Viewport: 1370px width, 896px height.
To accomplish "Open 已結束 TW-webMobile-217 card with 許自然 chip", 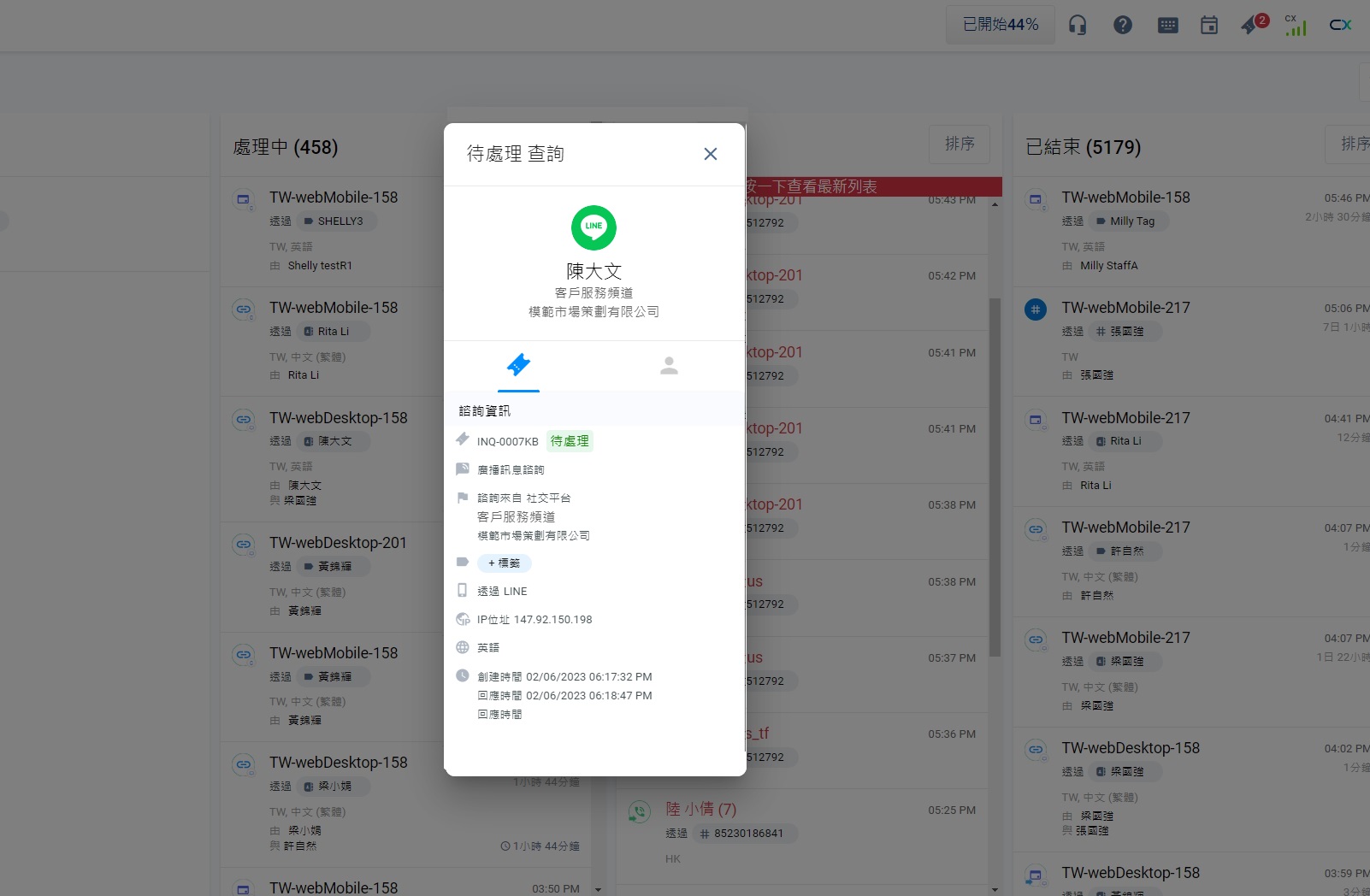I will (x=1192, y=562).
